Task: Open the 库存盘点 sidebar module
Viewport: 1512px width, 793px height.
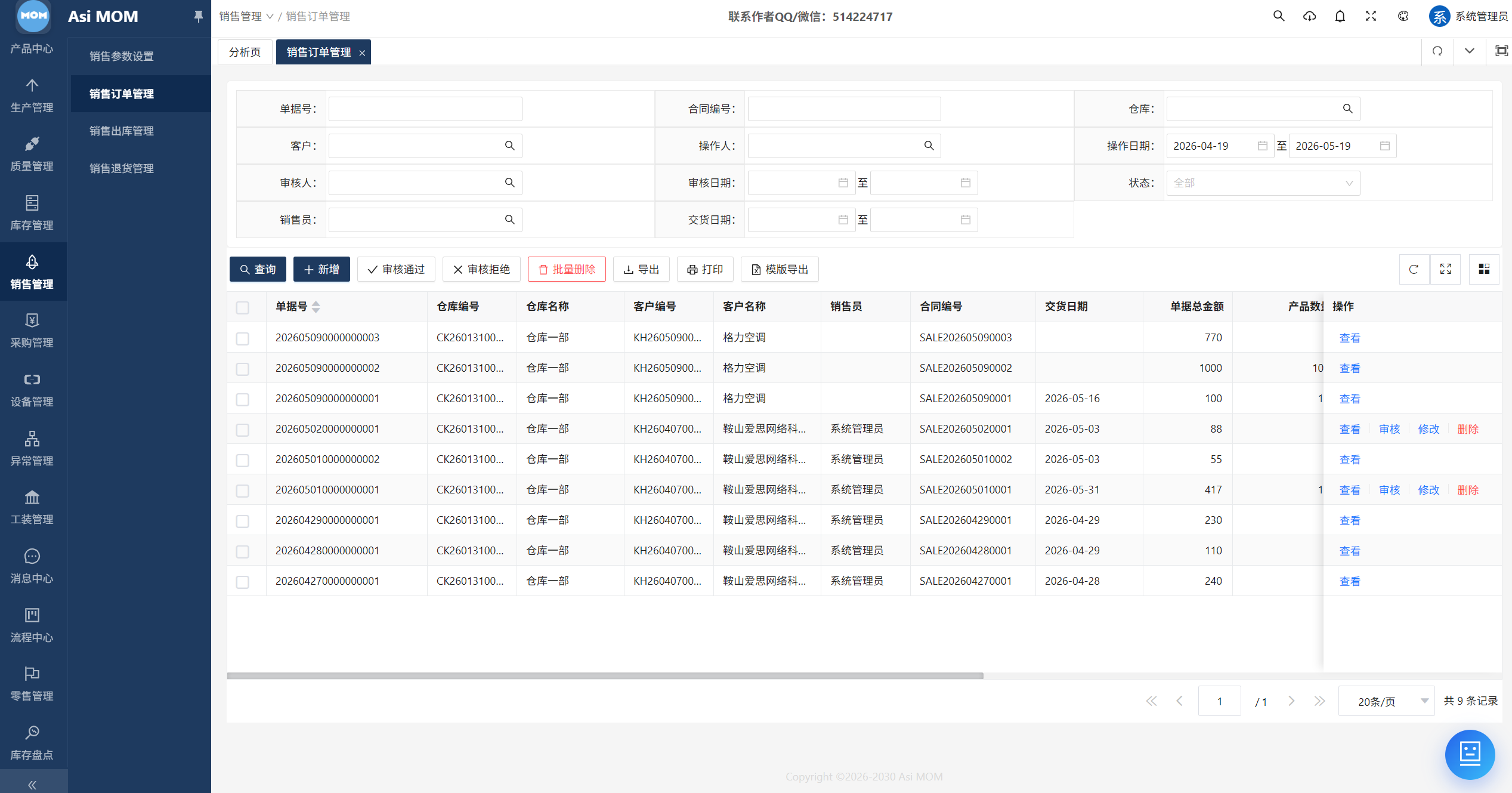Action: pos(32,743)
